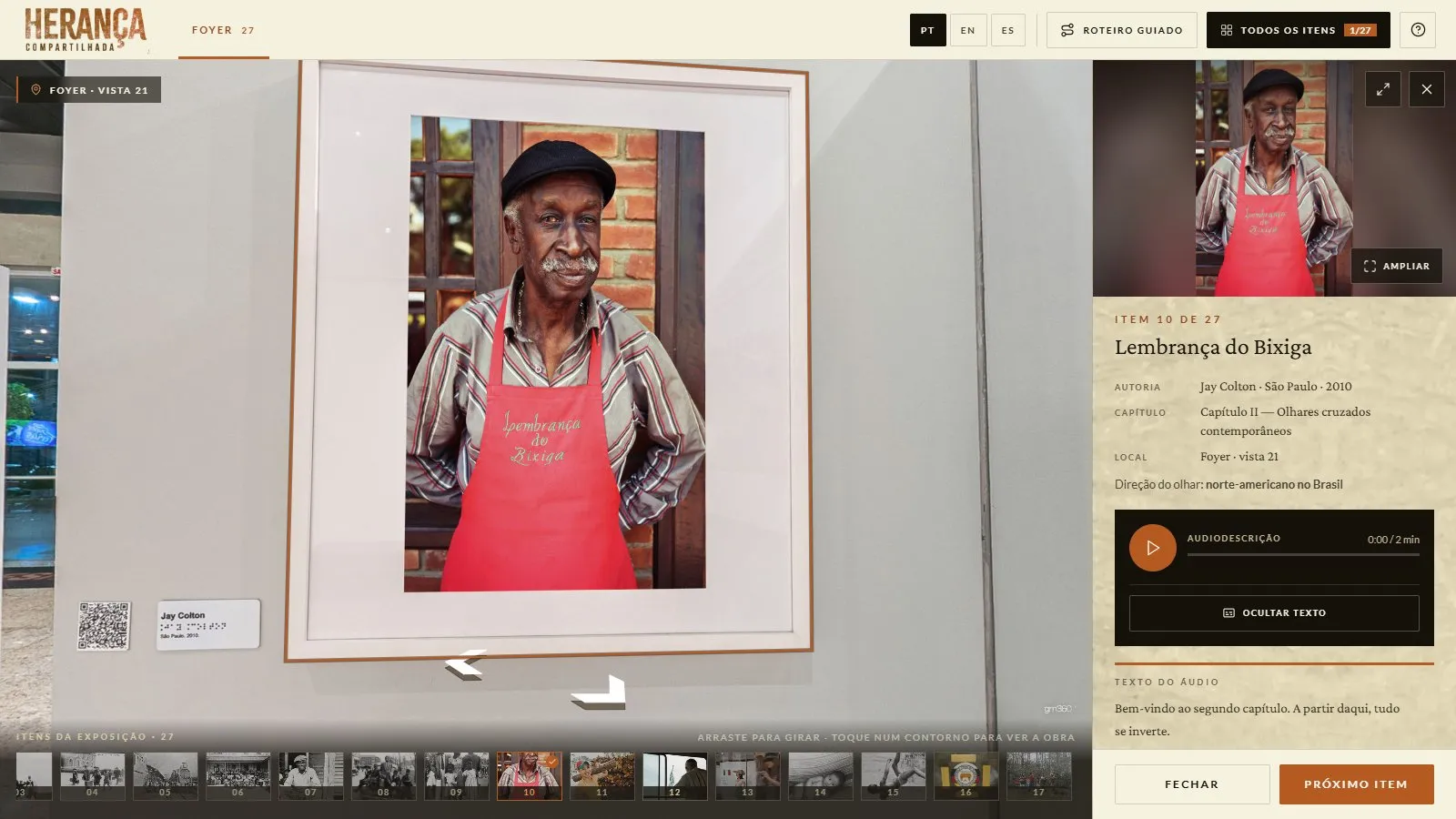The image size is (1456, 819).
Task: Select thumbnail 07 in the item strip
Action: tap(310, 776)
